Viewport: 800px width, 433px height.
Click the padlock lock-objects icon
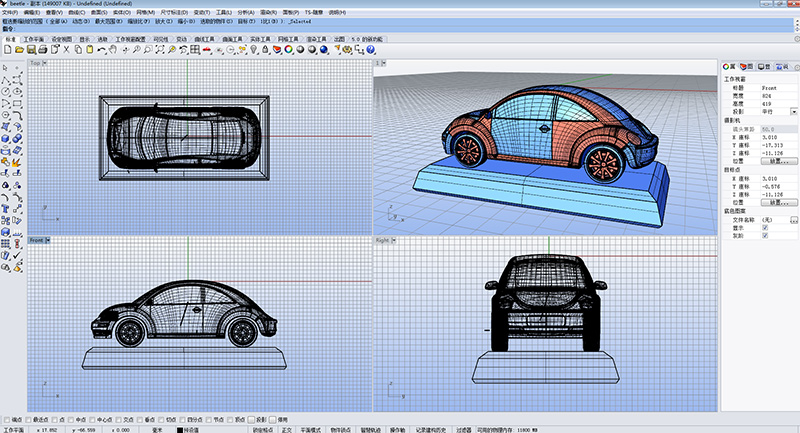[x=265, y=49]
